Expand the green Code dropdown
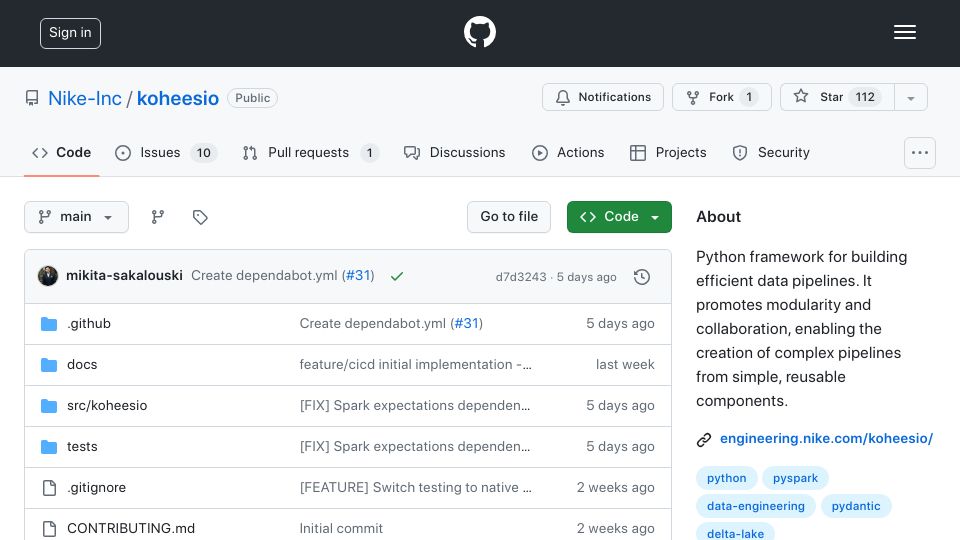Viewport: 960px width, 540px height. click(x=619, y=217)
